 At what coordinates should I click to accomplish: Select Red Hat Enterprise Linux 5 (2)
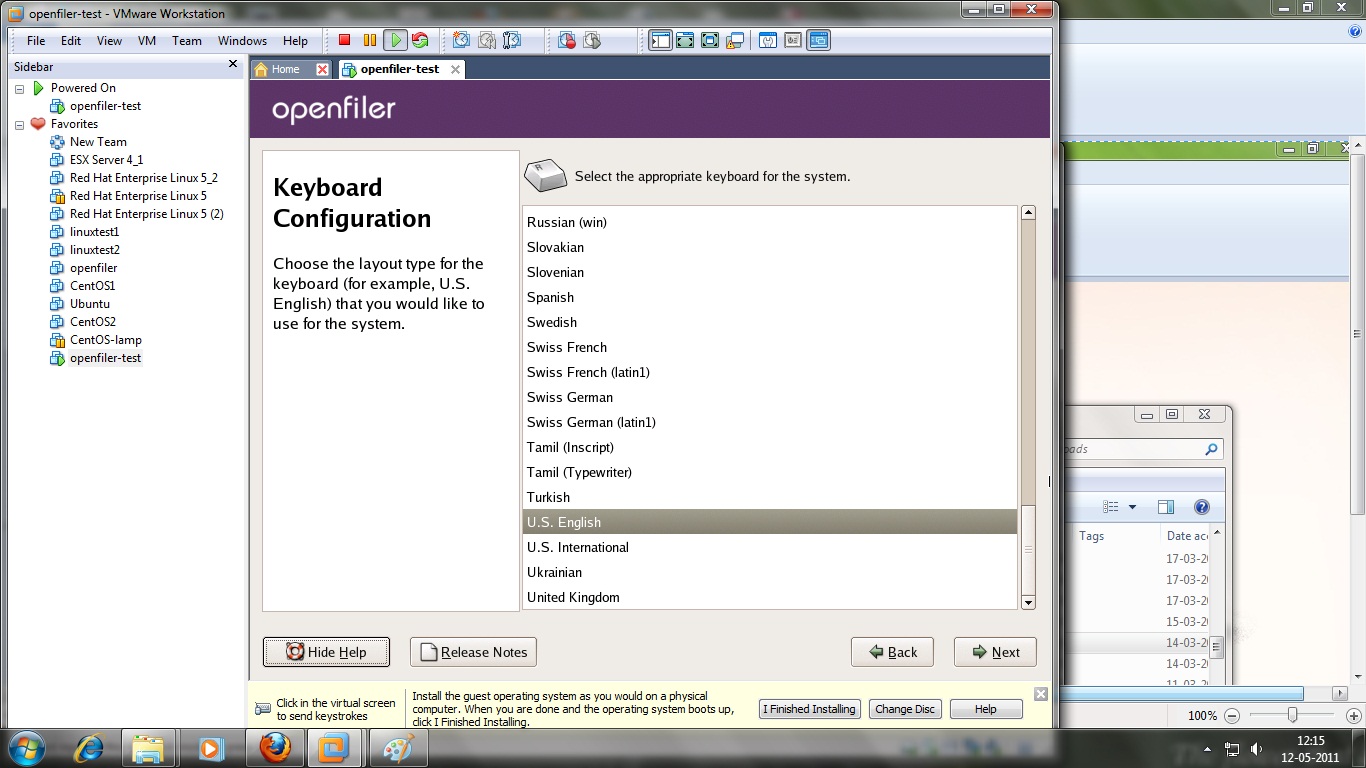147,214
